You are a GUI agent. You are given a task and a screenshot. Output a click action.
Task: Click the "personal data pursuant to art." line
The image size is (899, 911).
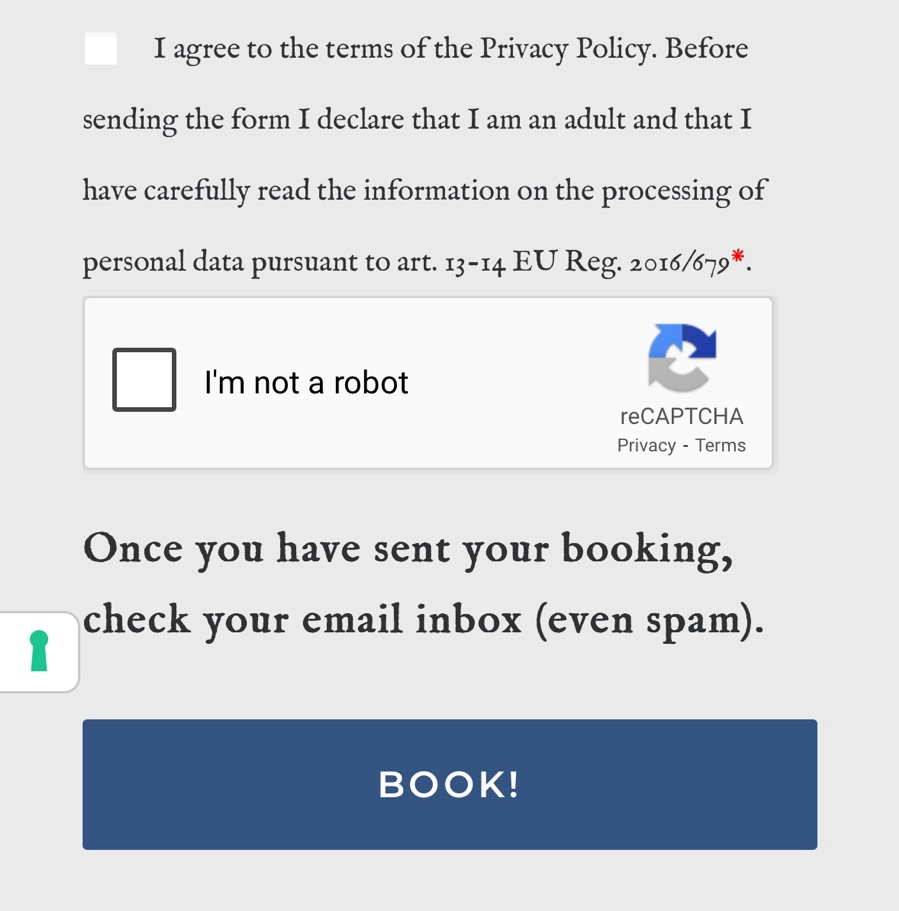point(260,262)
